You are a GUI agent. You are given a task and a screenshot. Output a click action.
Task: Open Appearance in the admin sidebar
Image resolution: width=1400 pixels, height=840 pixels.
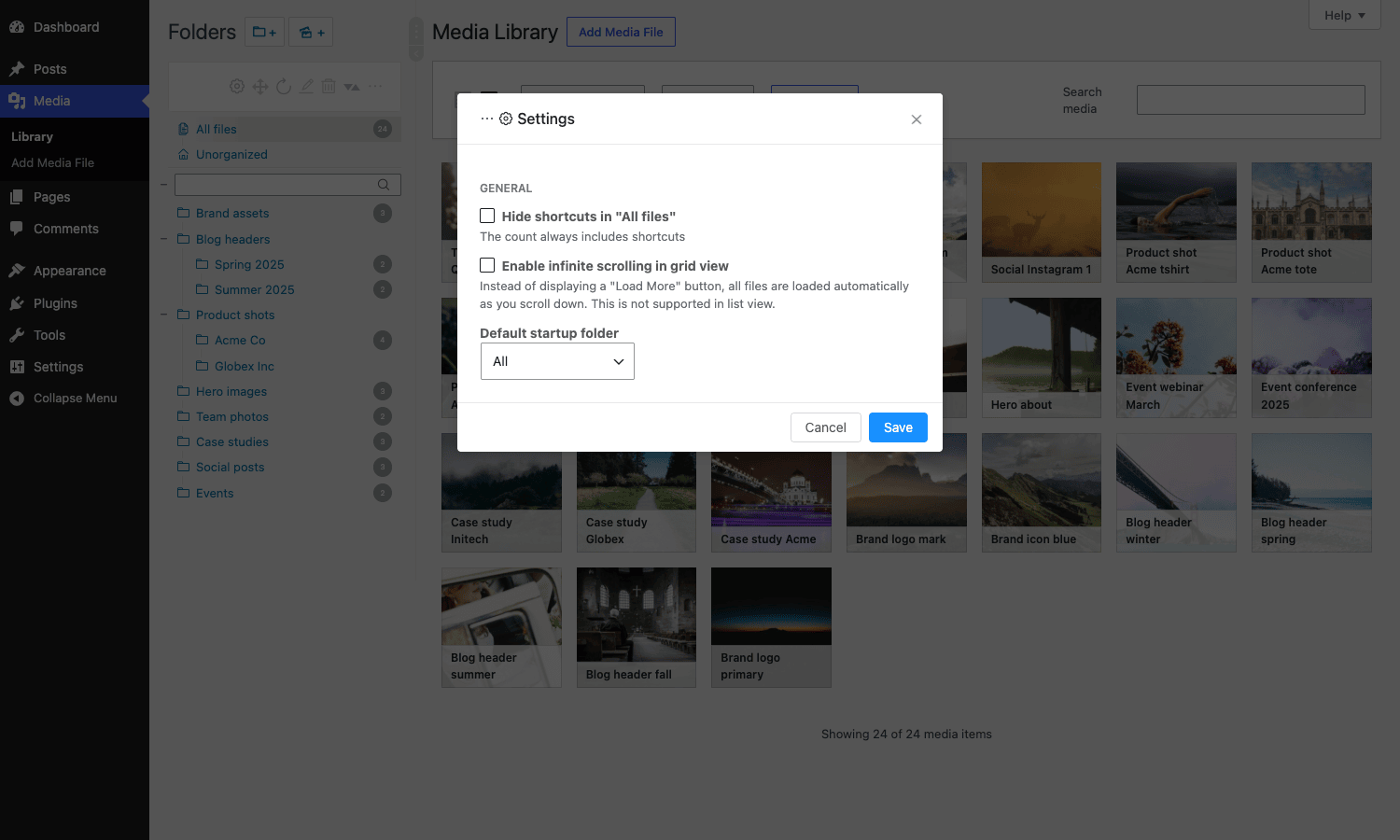click(x=75, y=271)
